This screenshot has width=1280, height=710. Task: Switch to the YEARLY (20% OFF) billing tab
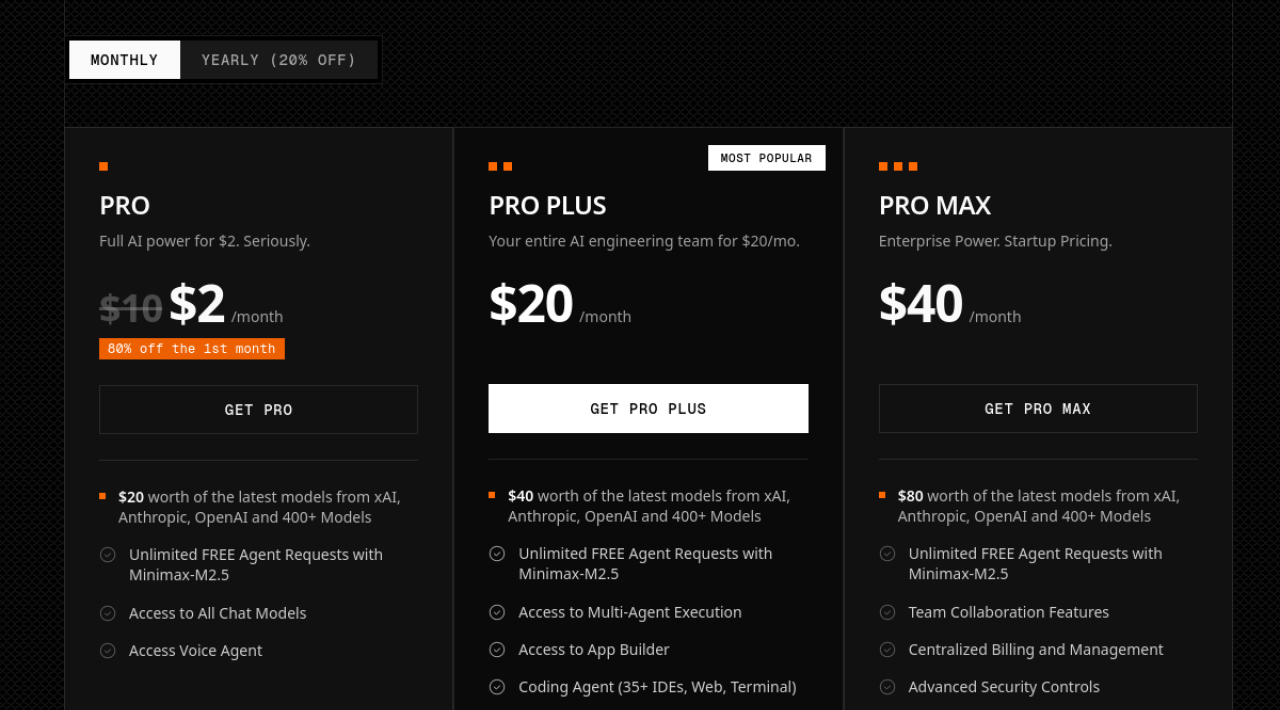[x=280, y=60]
